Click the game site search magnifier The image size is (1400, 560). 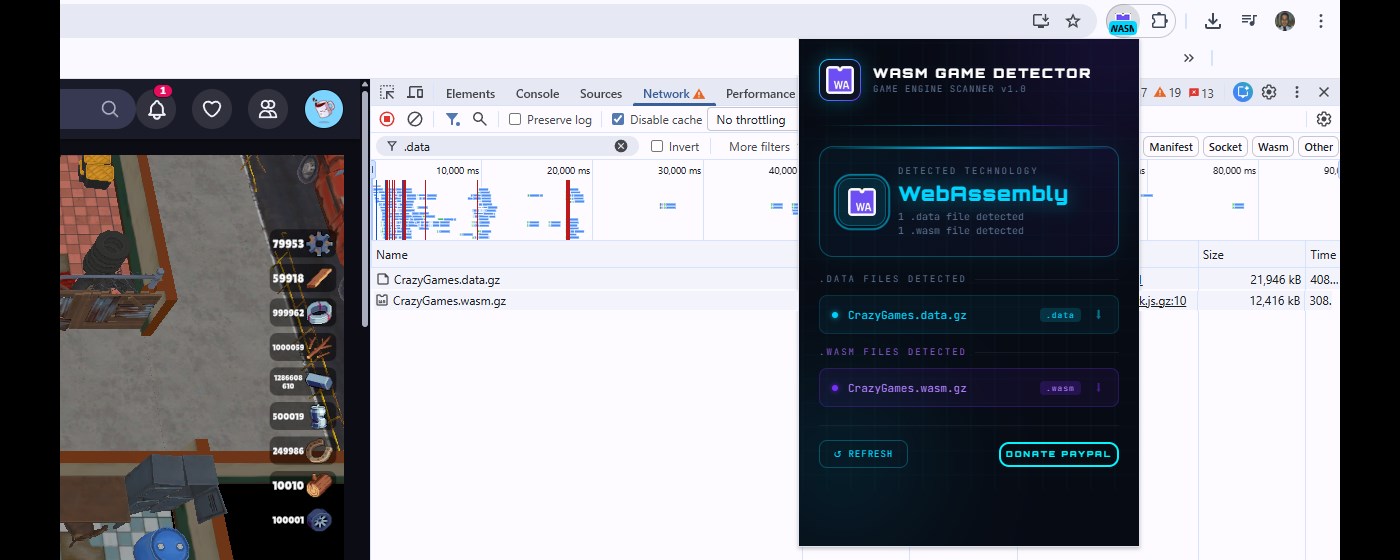point(110,109)
